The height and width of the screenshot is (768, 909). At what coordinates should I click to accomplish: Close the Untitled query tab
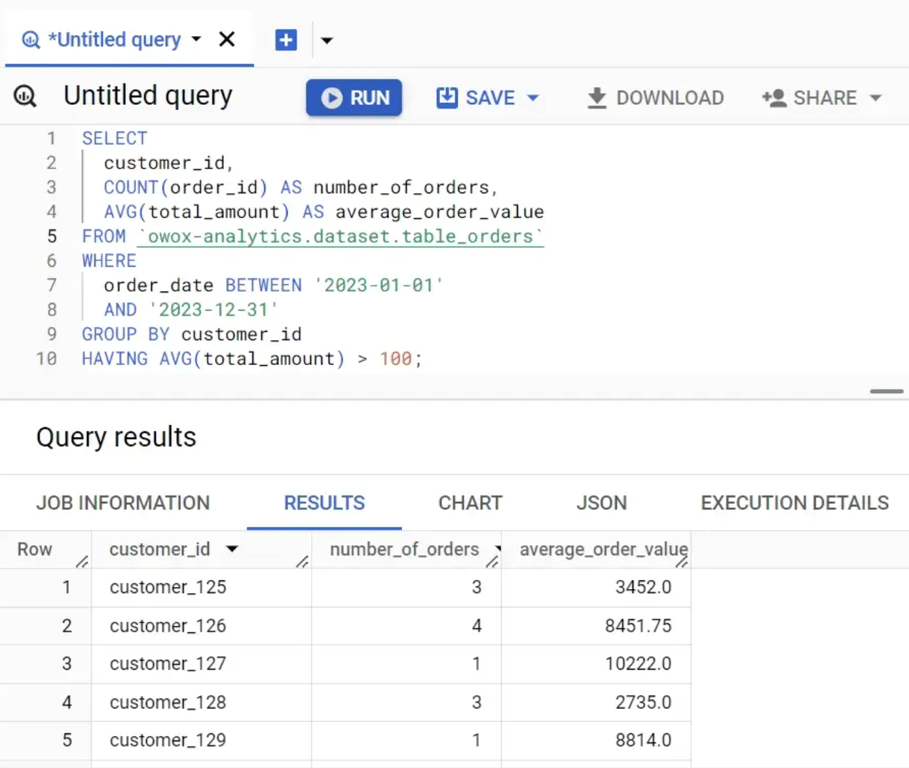[227, 39]
